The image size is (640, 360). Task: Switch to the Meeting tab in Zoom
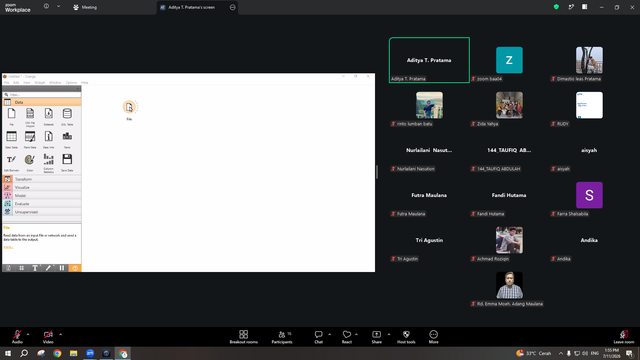[85, 7]
